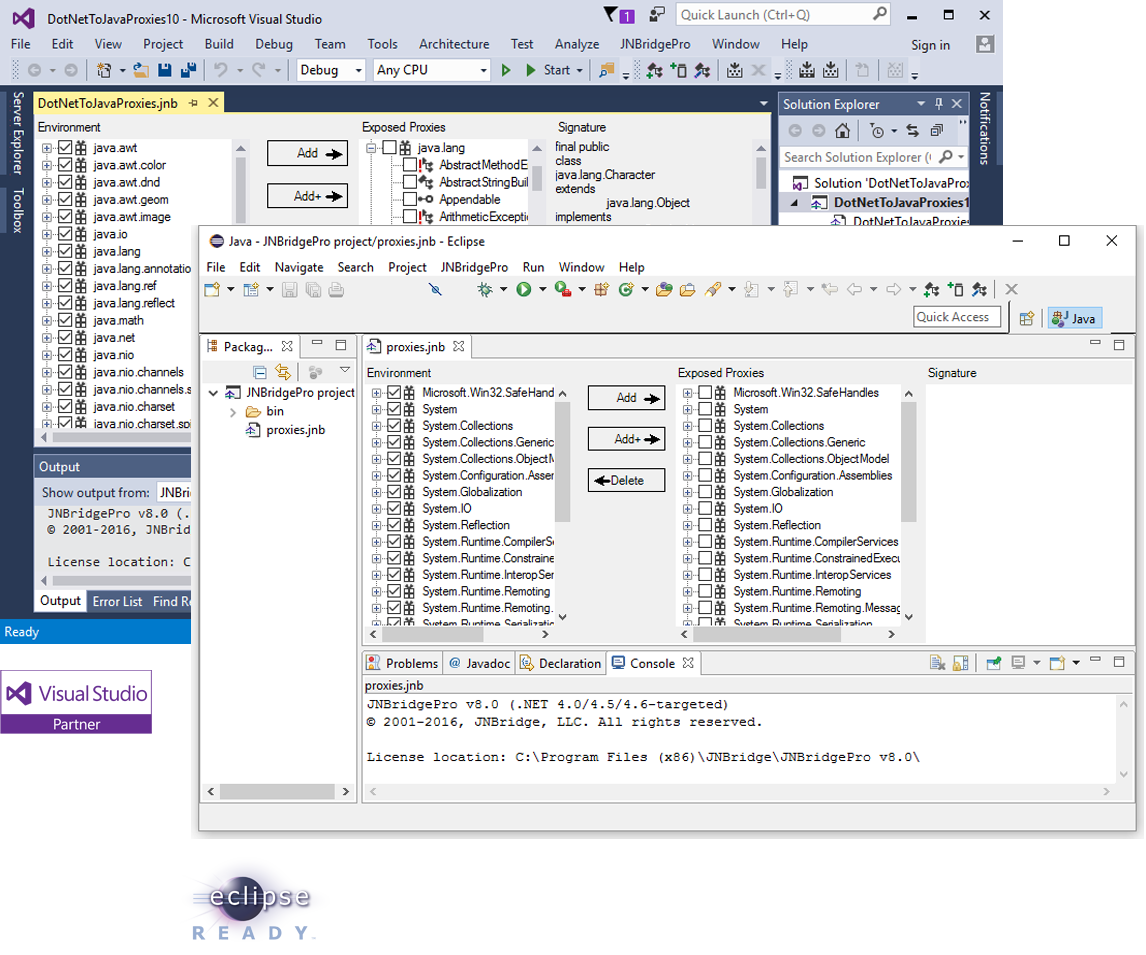Check System.Globalization in Eclipse Exposed Proxies
The width and height of the screenshot is (1146, 955).
[705, 492]
